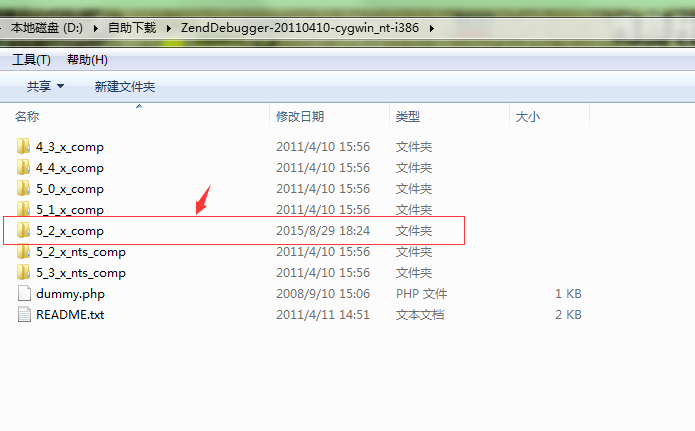This screenshot has height=431, width=695.
Task: Select the 5_3_x_nts_comp folder icon
Action: (23, 272)
